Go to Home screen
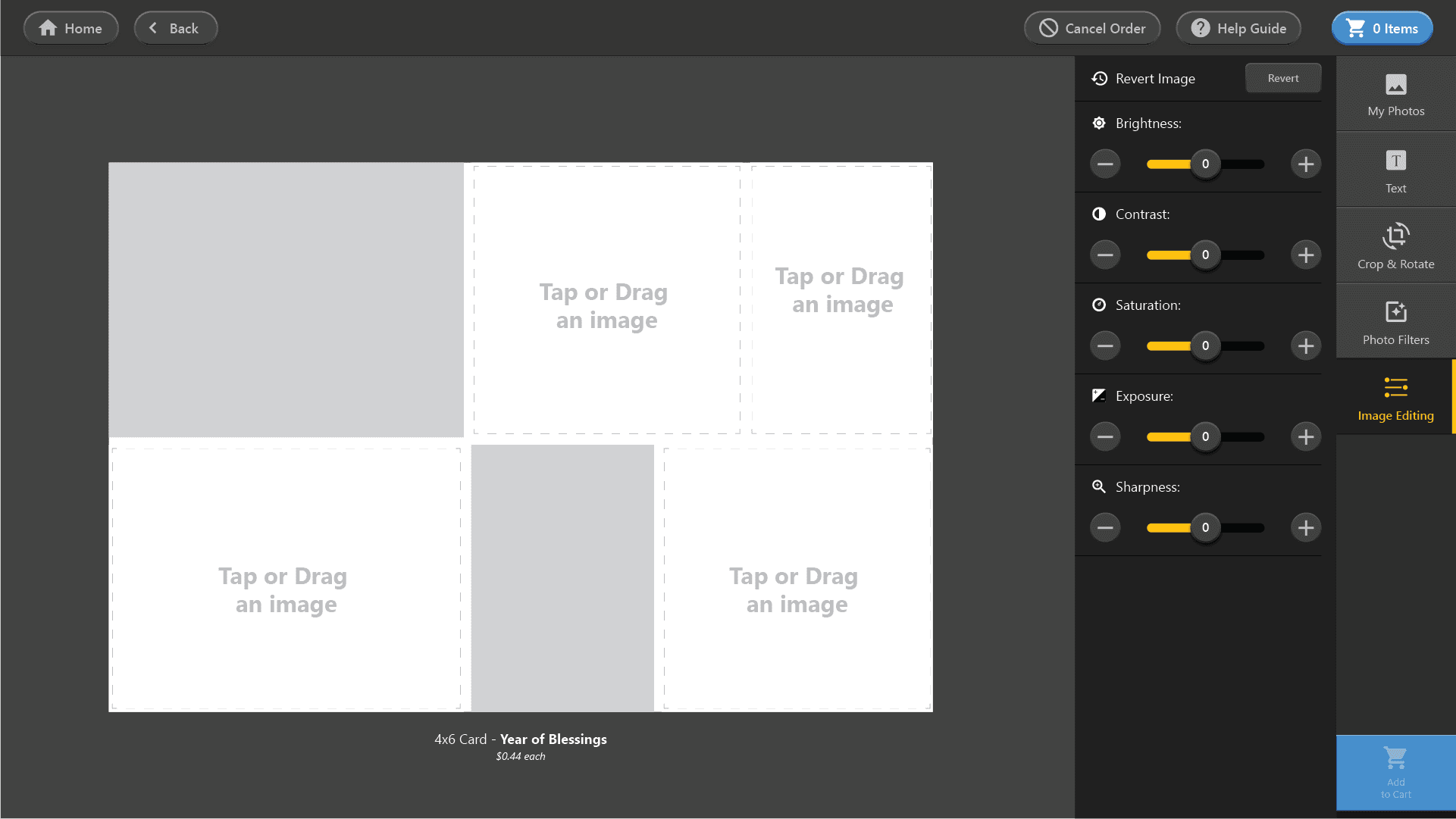 tap(71, 28)
